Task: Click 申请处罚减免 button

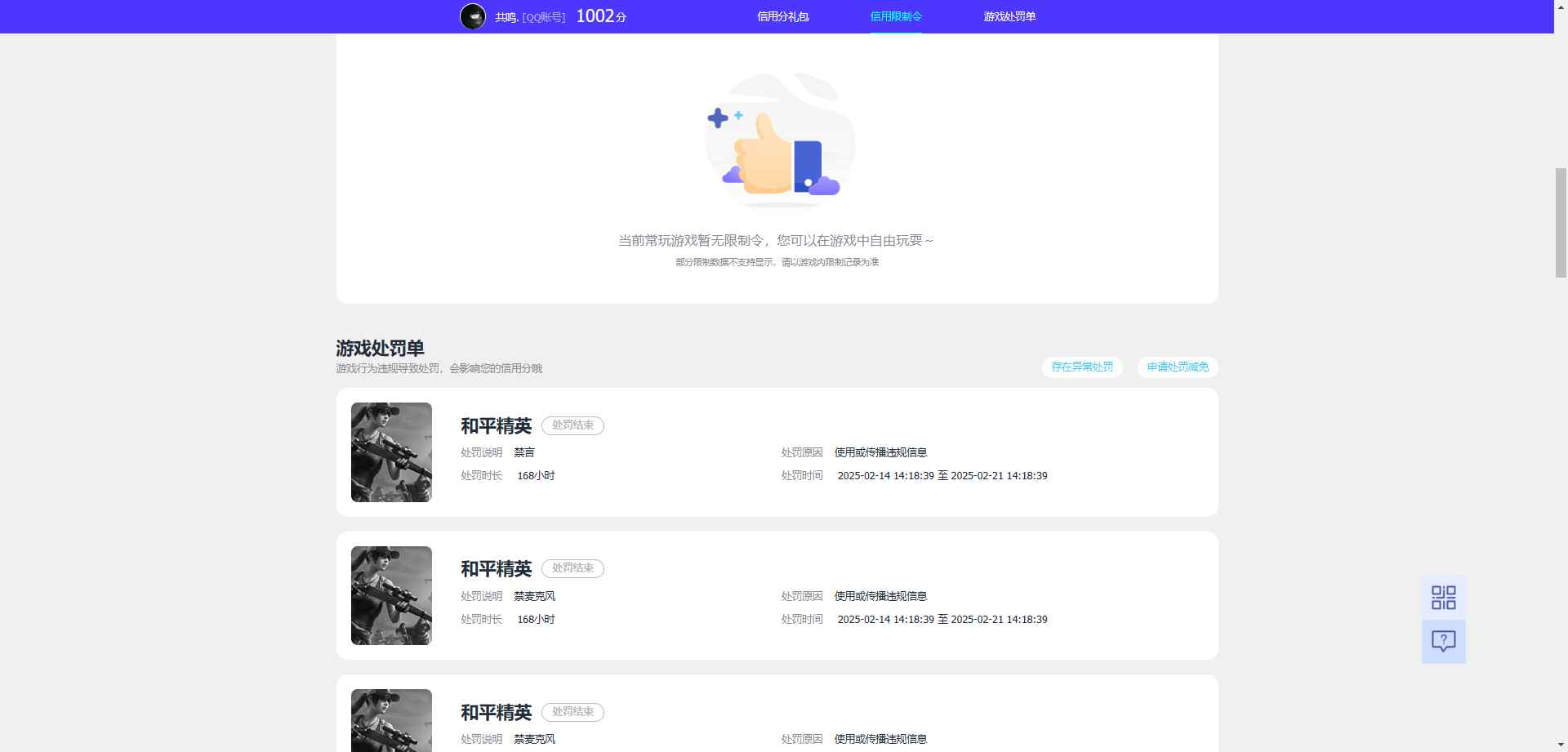Action: [x=1178, y=367]
